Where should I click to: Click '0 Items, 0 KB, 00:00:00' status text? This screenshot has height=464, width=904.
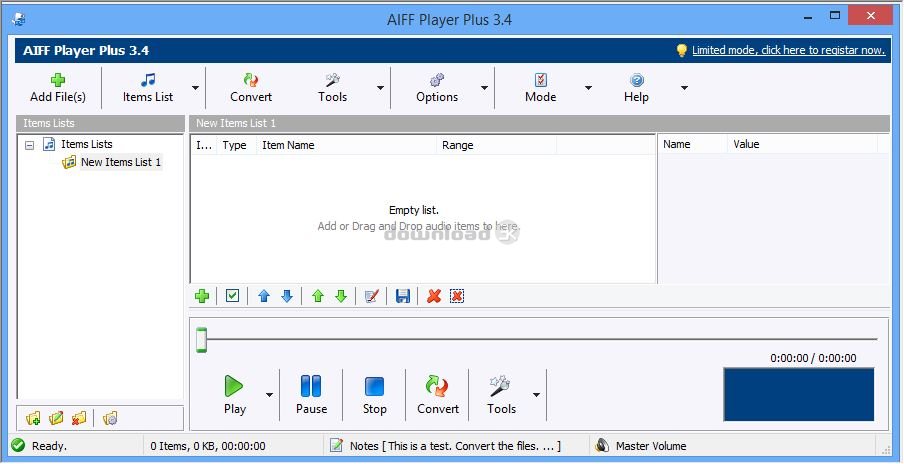point(208,446)
